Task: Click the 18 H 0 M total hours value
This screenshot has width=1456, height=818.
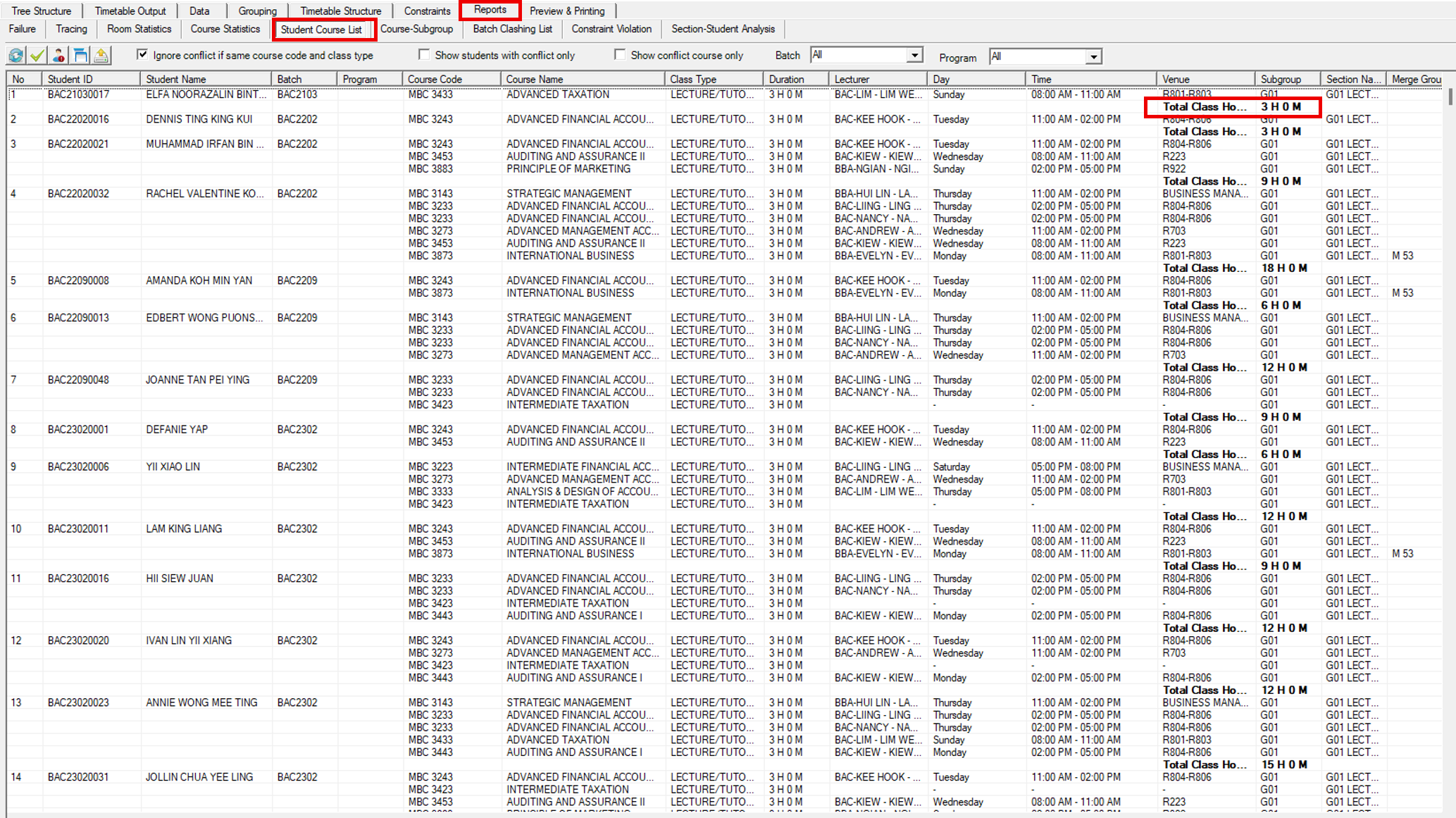Action: 1283,268
